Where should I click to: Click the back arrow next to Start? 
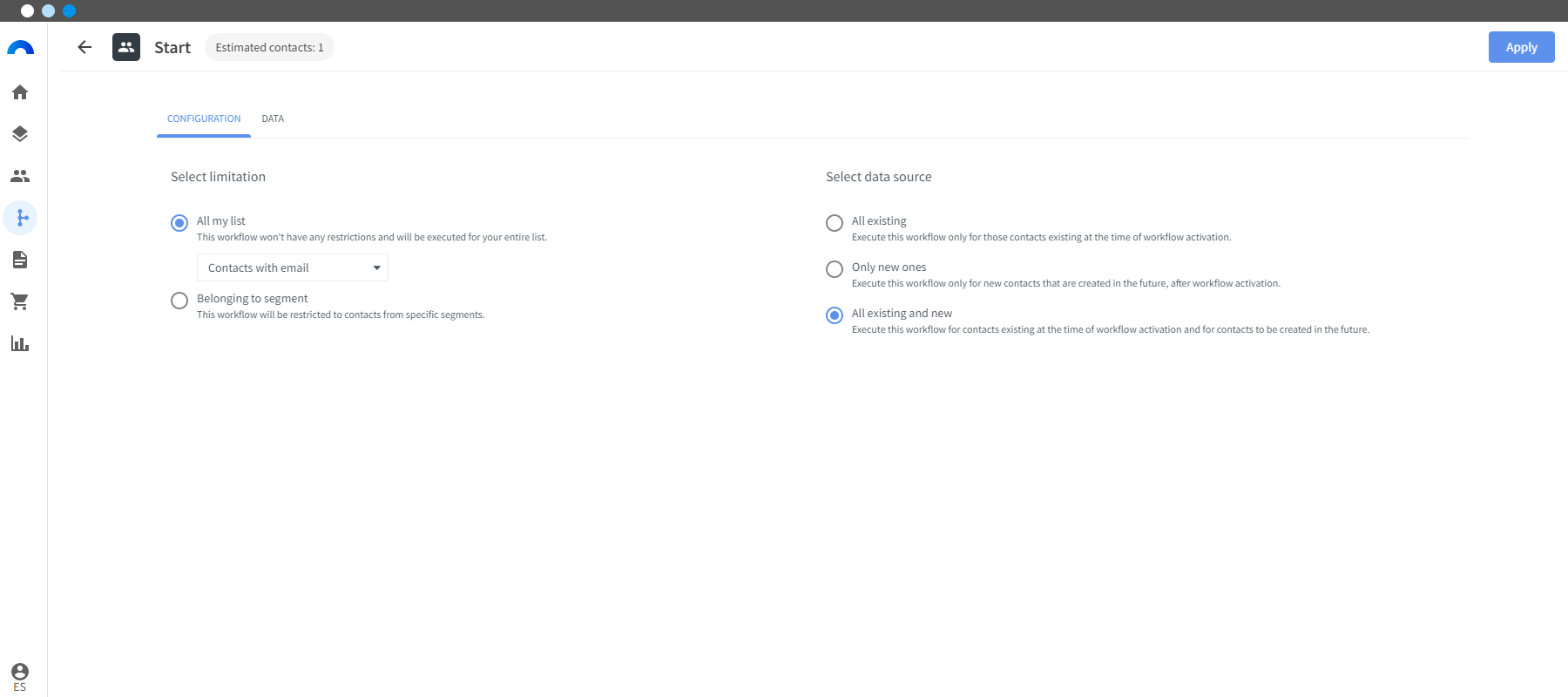coord(84,47)
